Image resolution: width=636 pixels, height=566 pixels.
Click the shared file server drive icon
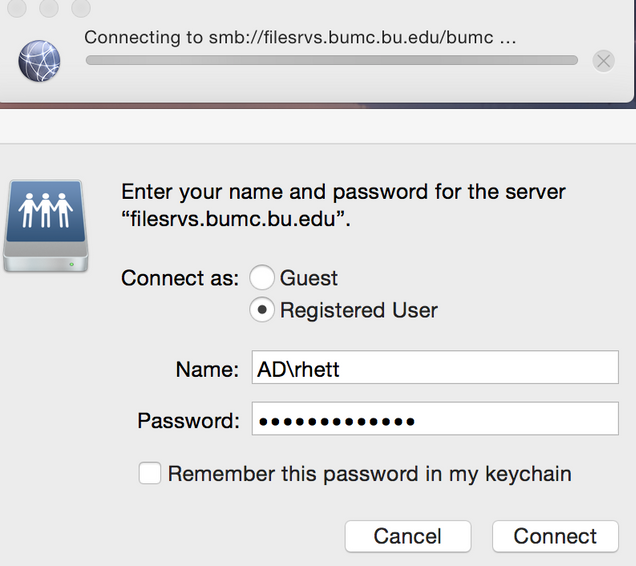pyautogui.click(x=46, y=226)
